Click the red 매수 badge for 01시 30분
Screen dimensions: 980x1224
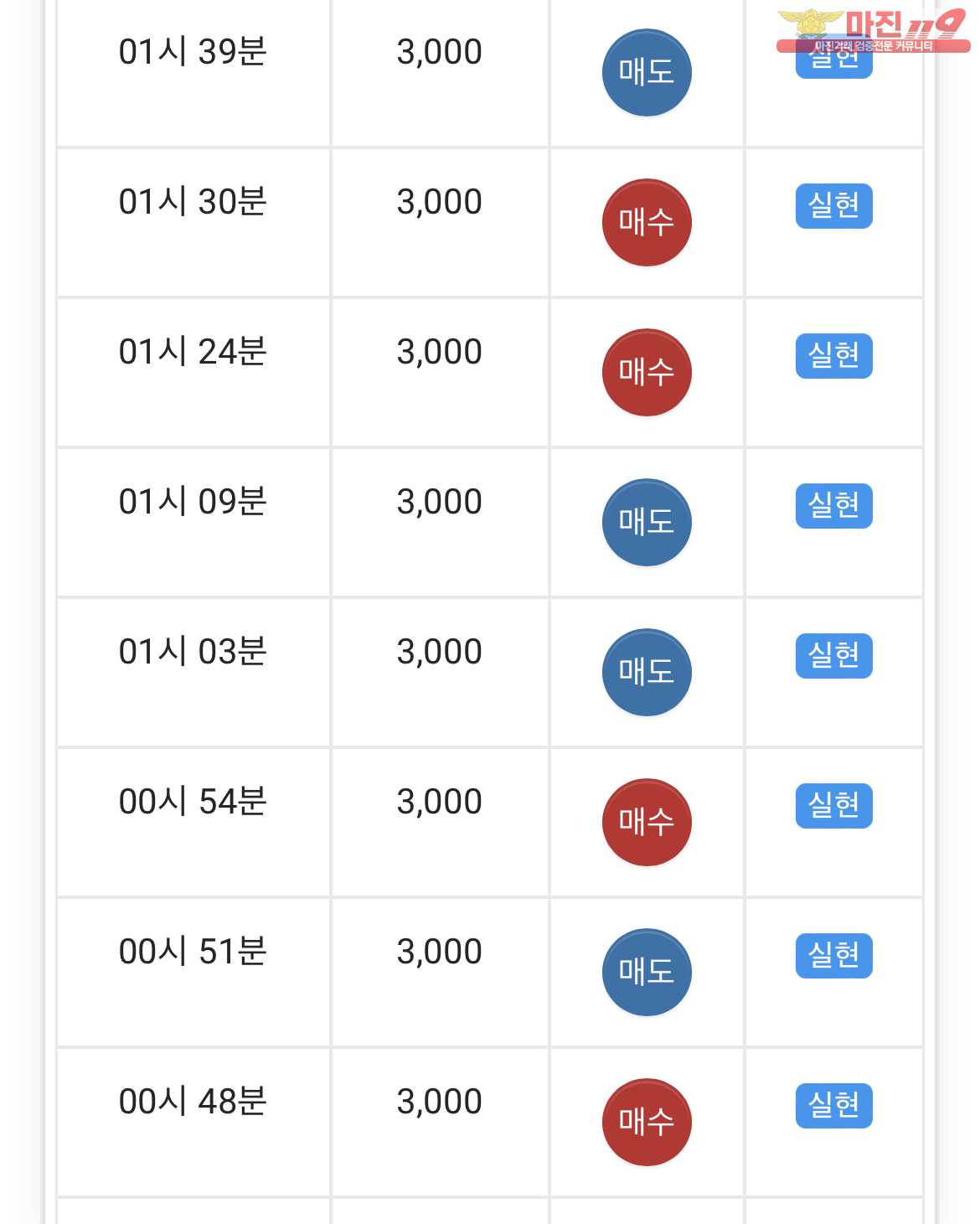(x=647, y=223)
